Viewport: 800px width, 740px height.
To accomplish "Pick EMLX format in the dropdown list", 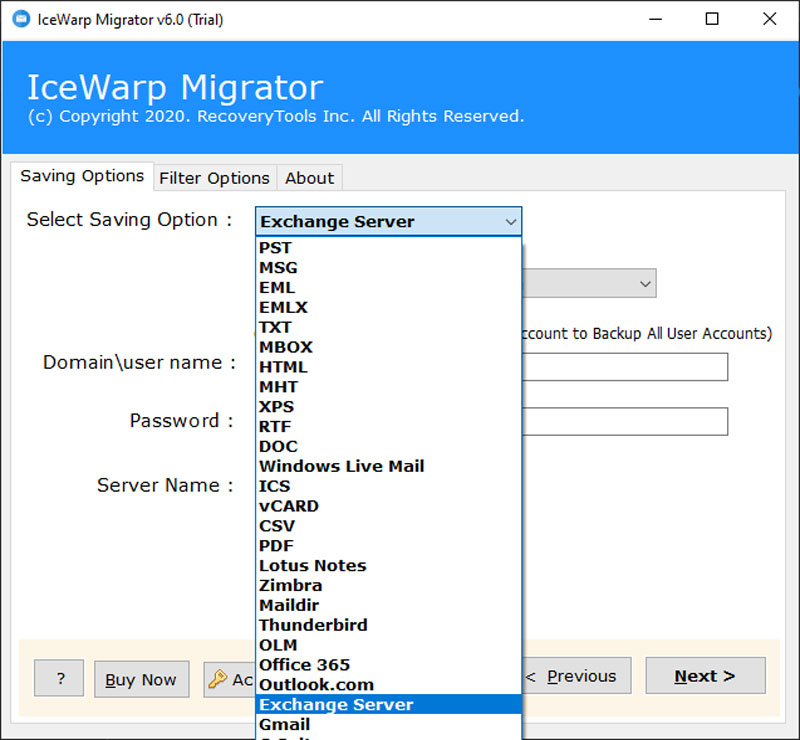I will pyautogui.click(x=388, y=308).
